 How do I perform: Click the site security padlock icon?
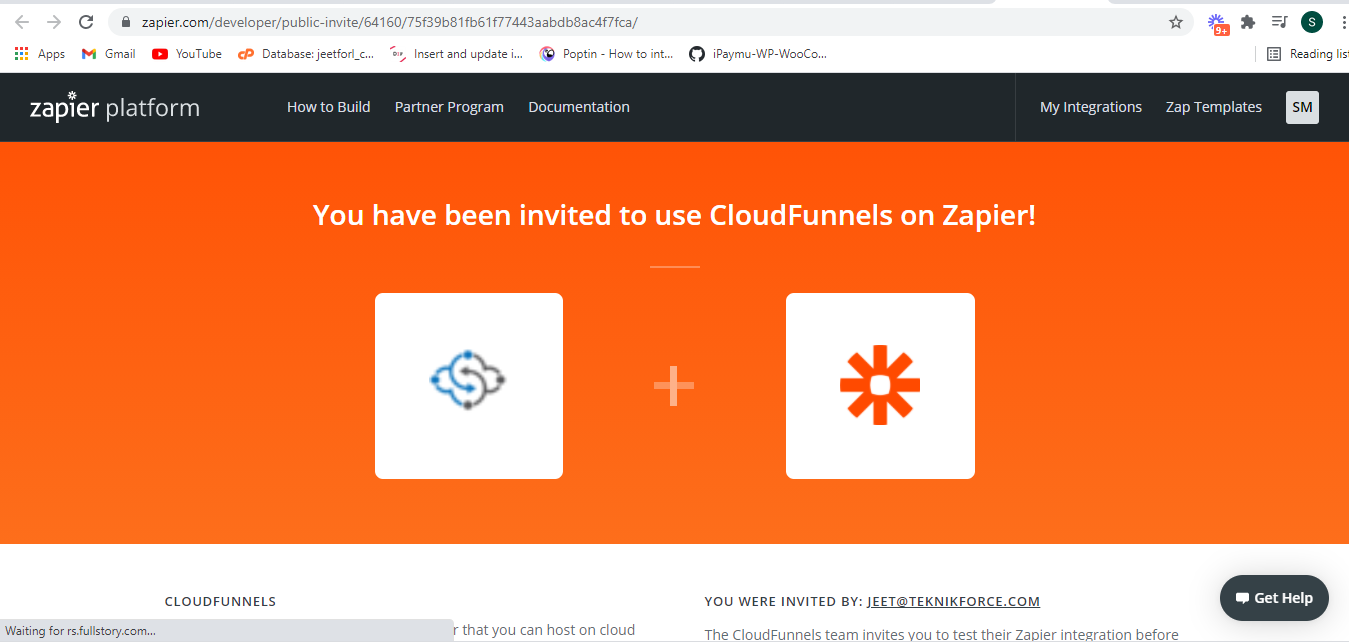[125, 22]
